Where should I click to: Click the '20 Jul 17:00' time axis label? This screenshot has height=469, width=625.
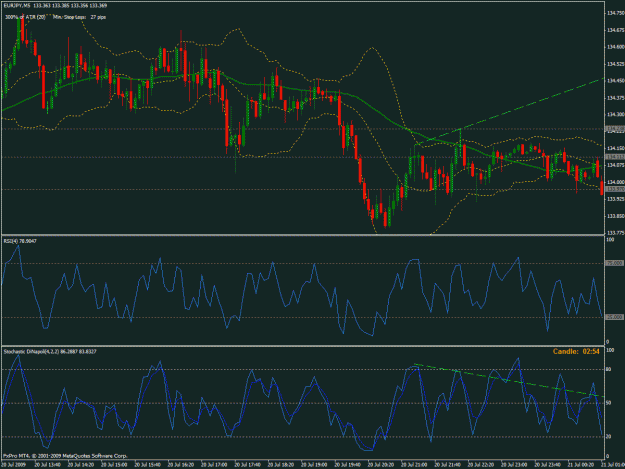pyautogui.click(x=214, y=465)
